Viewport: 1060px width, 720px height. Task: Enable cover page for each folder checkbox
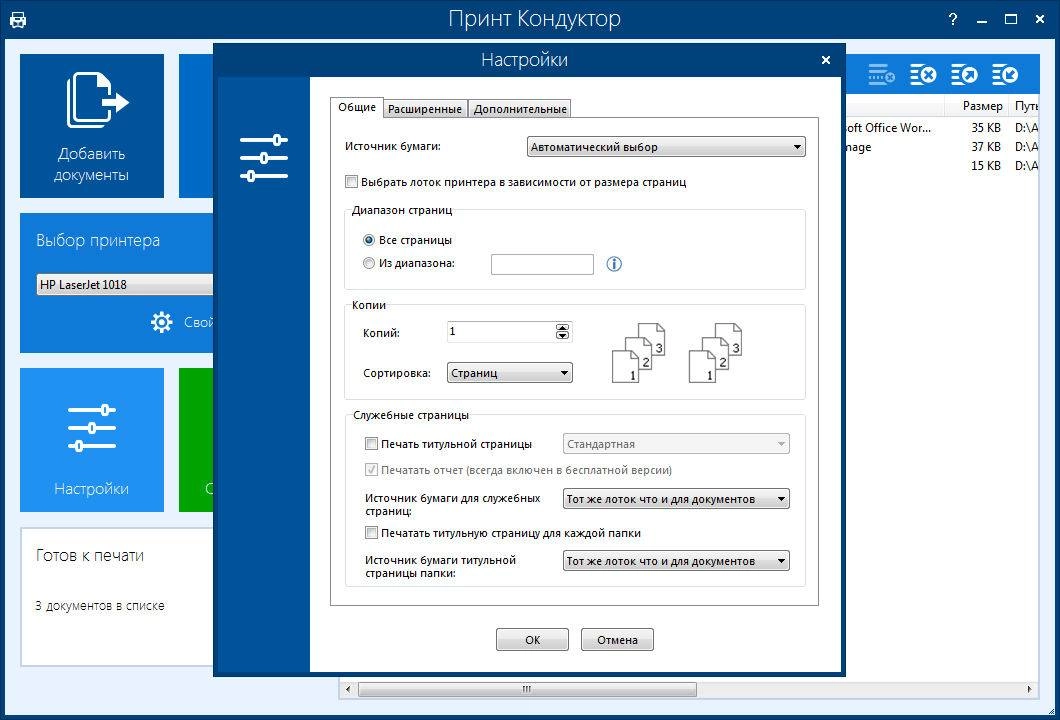click(x=371, y=533)
